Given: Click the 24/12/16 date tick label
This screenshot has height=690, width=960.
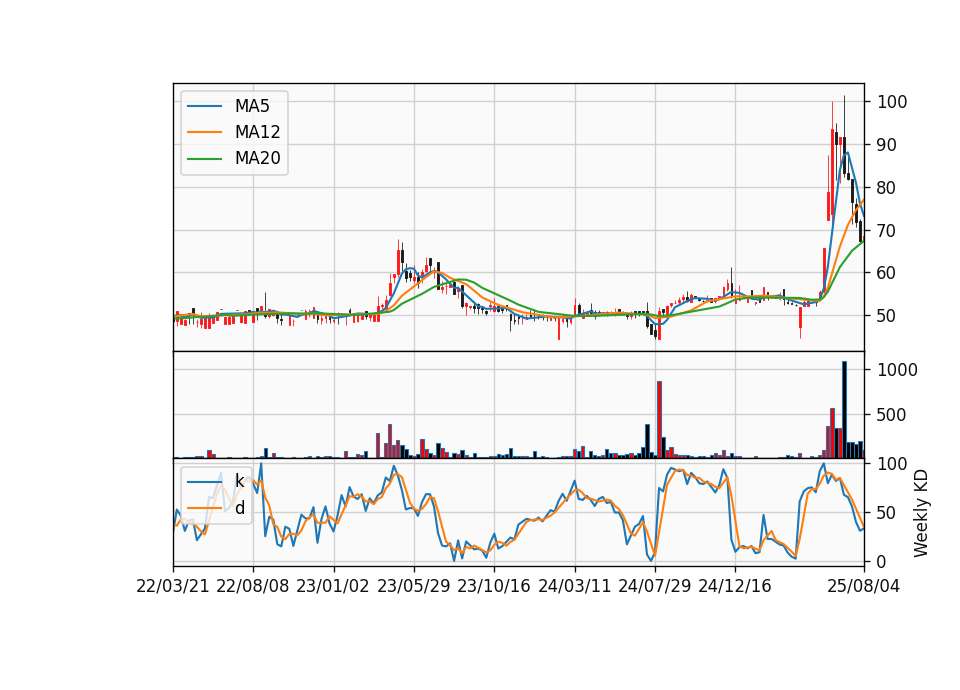Looking at the screenshot, I should tap(735, 586).
